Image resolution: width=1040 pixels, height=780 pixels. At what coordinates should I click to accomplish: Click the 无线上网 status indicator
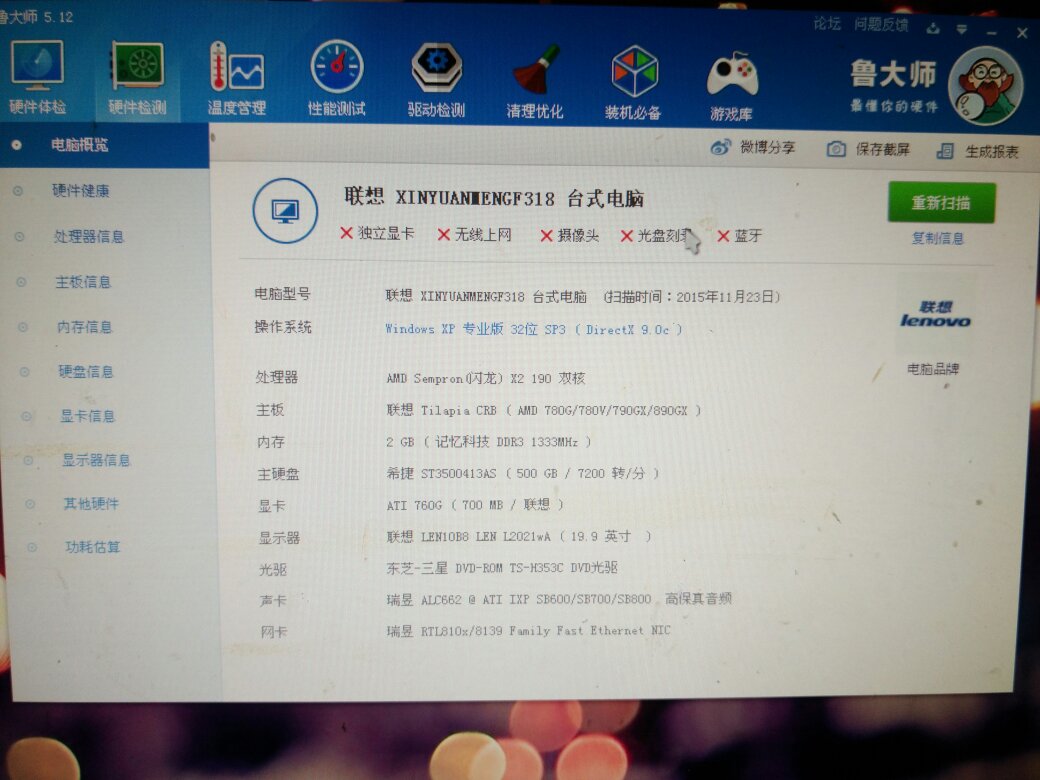(x=474, y=234)
